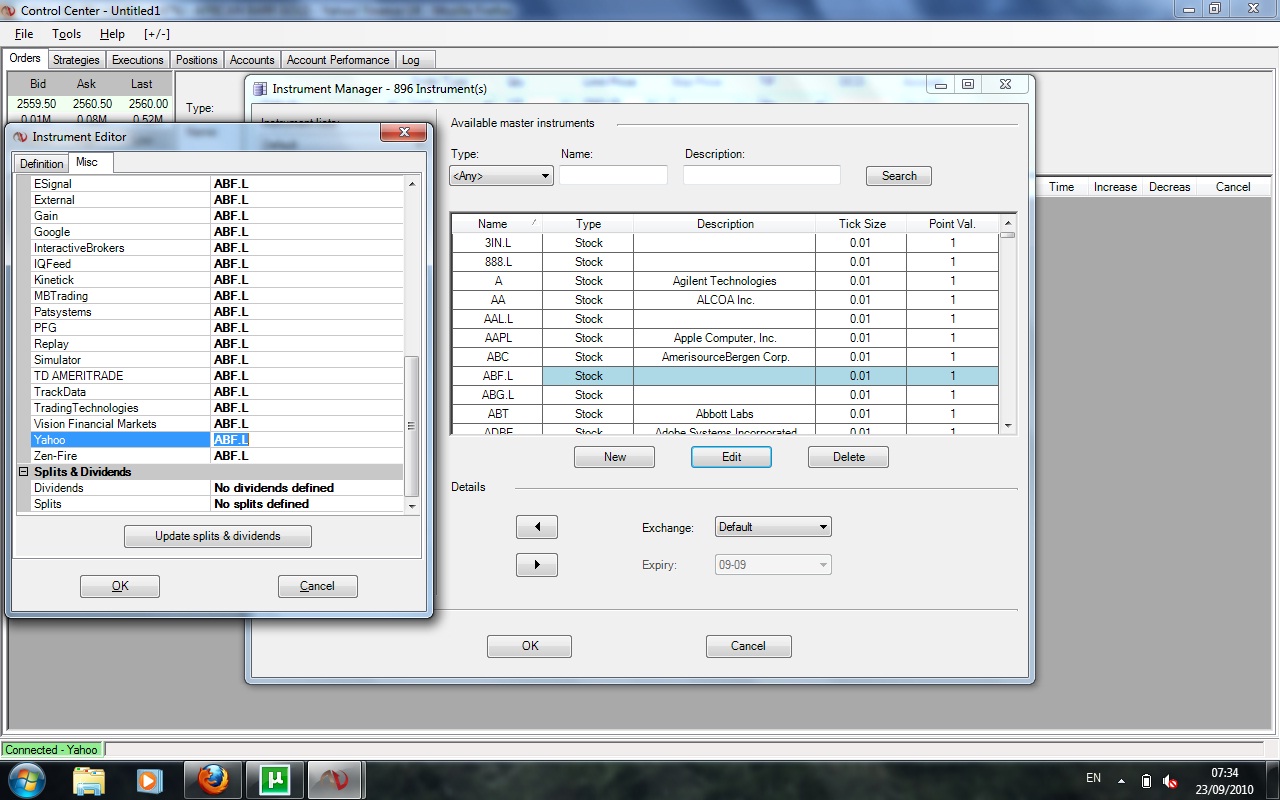The image size is (1280, 800).
Task: Switch to the Accounts tab
Action: pyautogui.click(x=252, y=60)
